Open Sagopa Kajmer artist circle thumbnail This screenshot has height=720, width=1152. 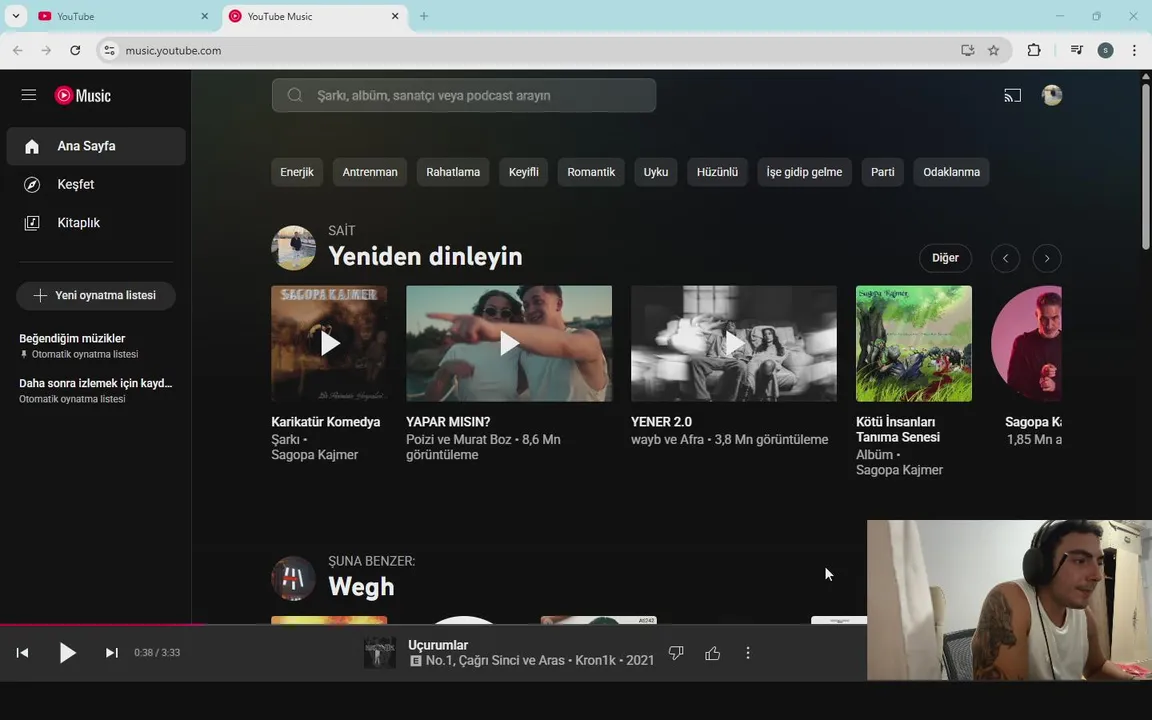1026,343
